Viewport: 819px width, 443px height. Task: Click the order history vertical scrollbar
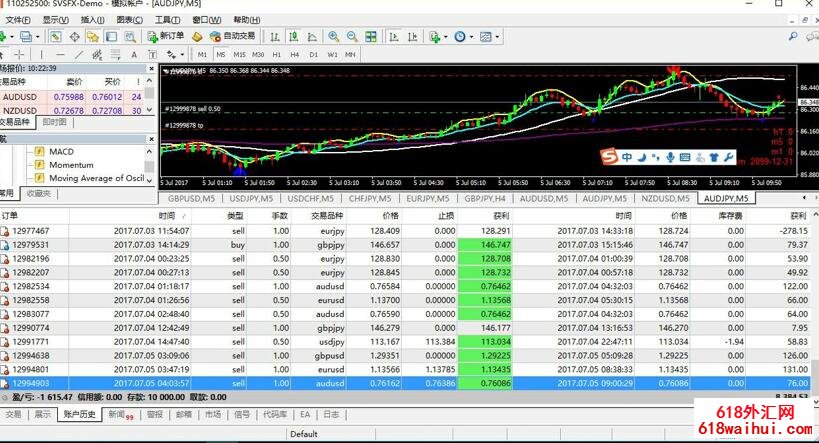click(x=813, y=300)
